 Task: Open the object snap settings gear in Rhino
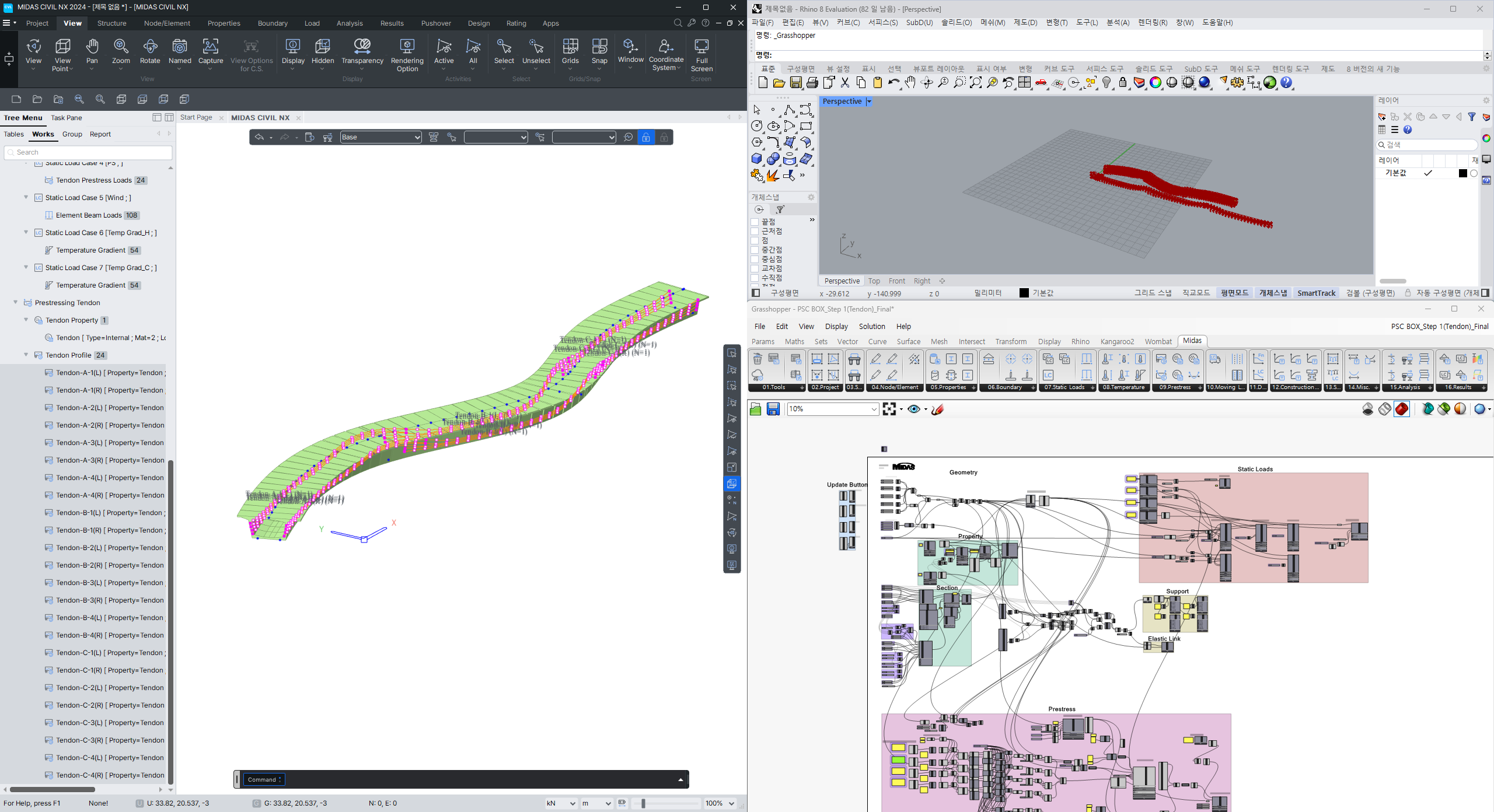tap(811, 197)
